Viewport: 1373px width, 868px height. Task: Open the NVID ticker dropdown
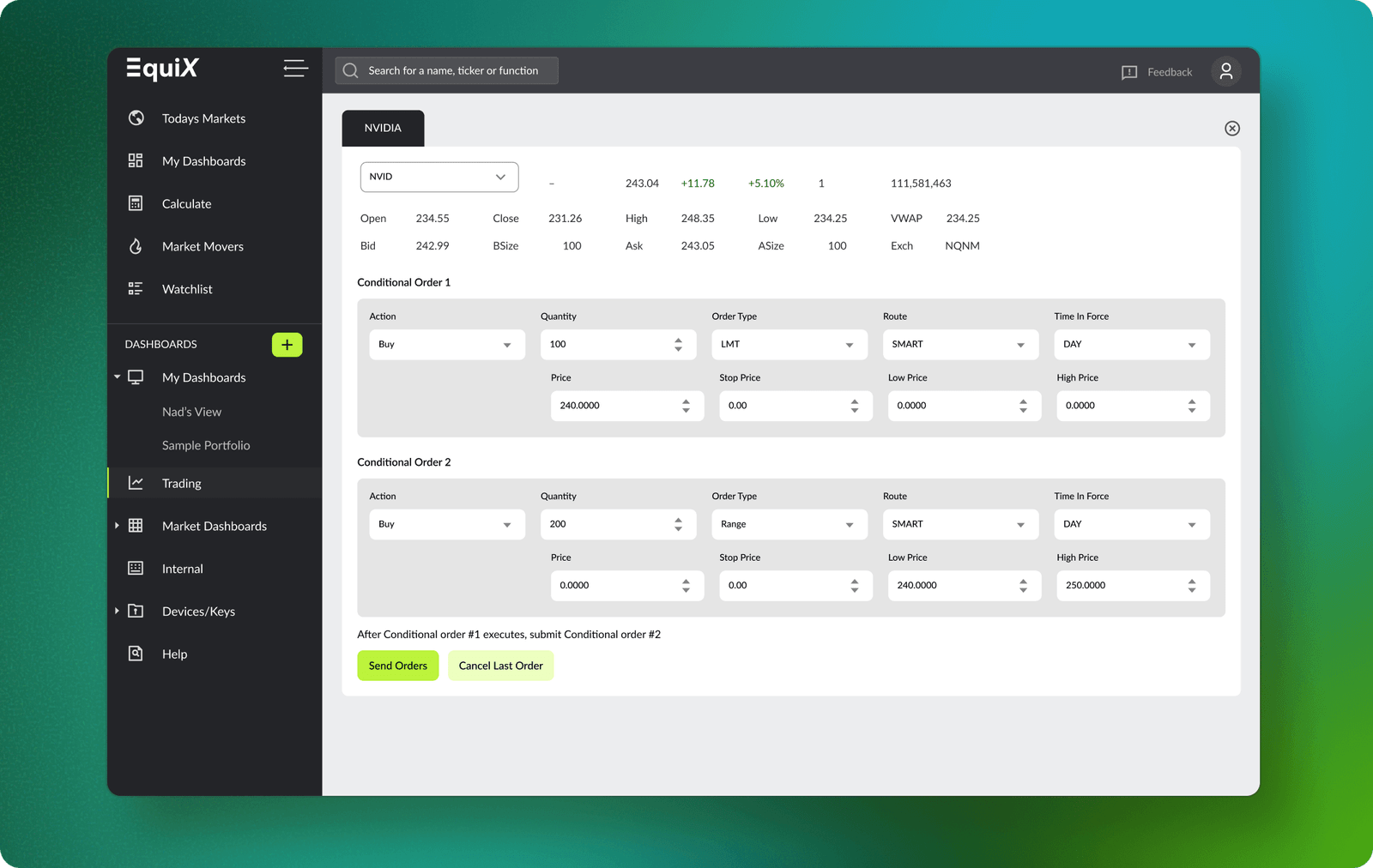(x=439, y=177)
